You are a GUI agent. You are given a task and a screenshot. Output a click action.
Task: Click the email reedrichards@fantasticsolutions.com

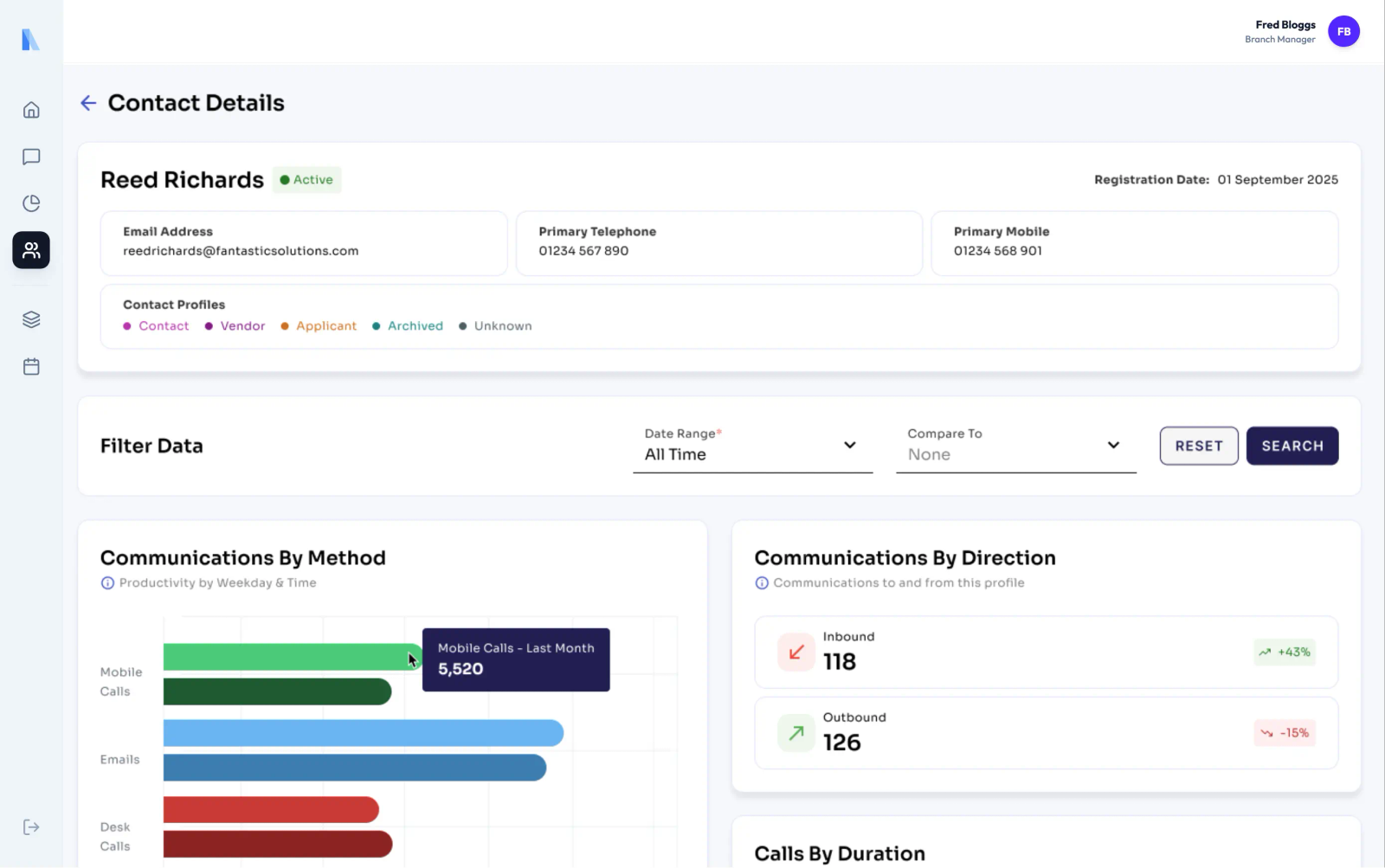coord(241,251)
